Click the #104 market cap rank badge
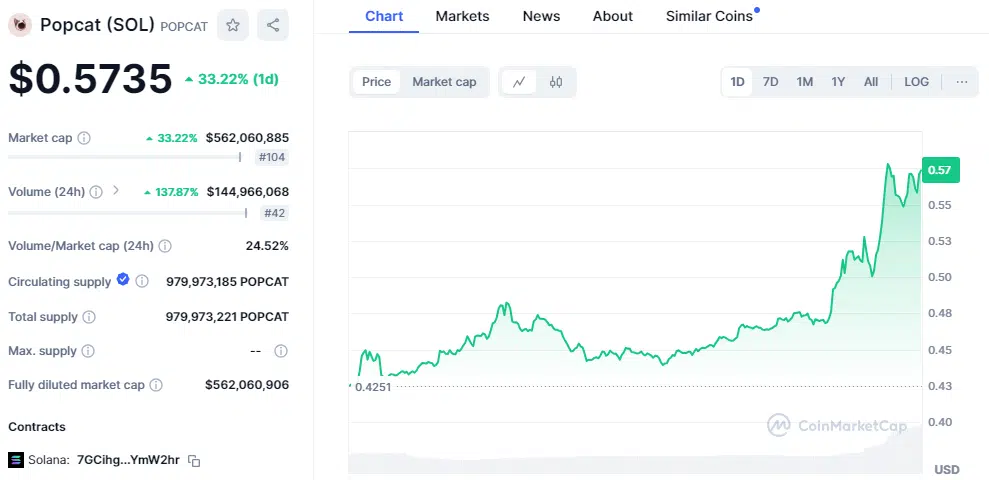Viewport: 989px width, 480px height. tap(272, 157)
